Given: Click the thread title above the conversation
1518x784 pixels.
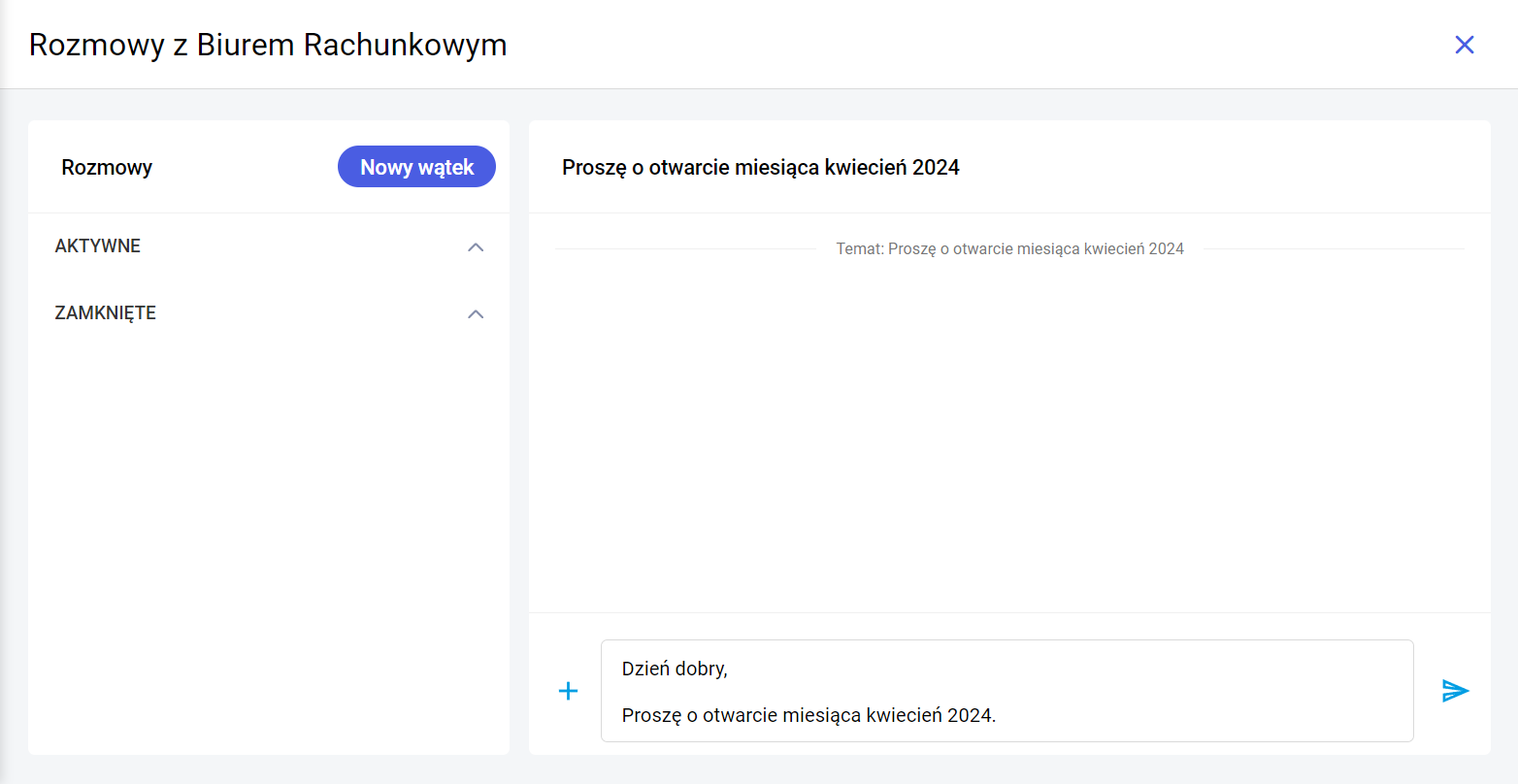Looking at the screenshot, I should tap(760, 168).
